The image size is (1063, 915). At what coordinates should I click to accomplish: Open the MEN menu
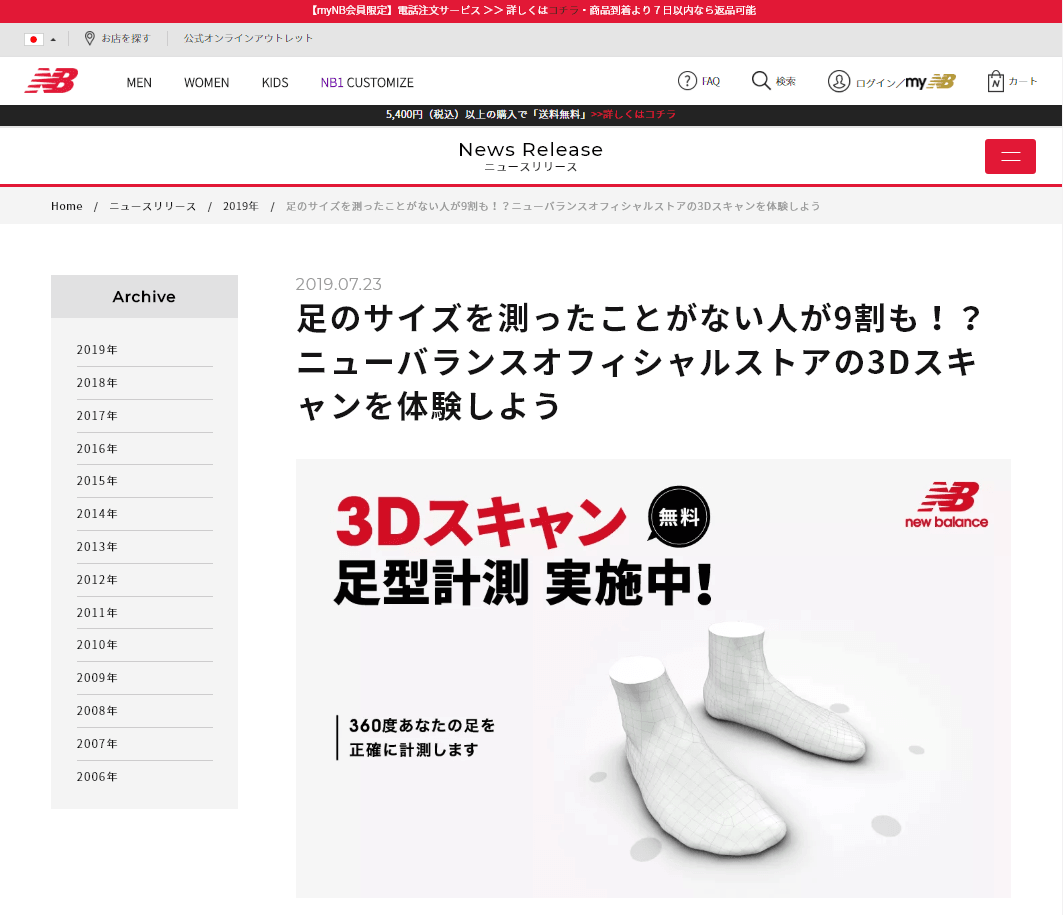(x=139, y=83)
